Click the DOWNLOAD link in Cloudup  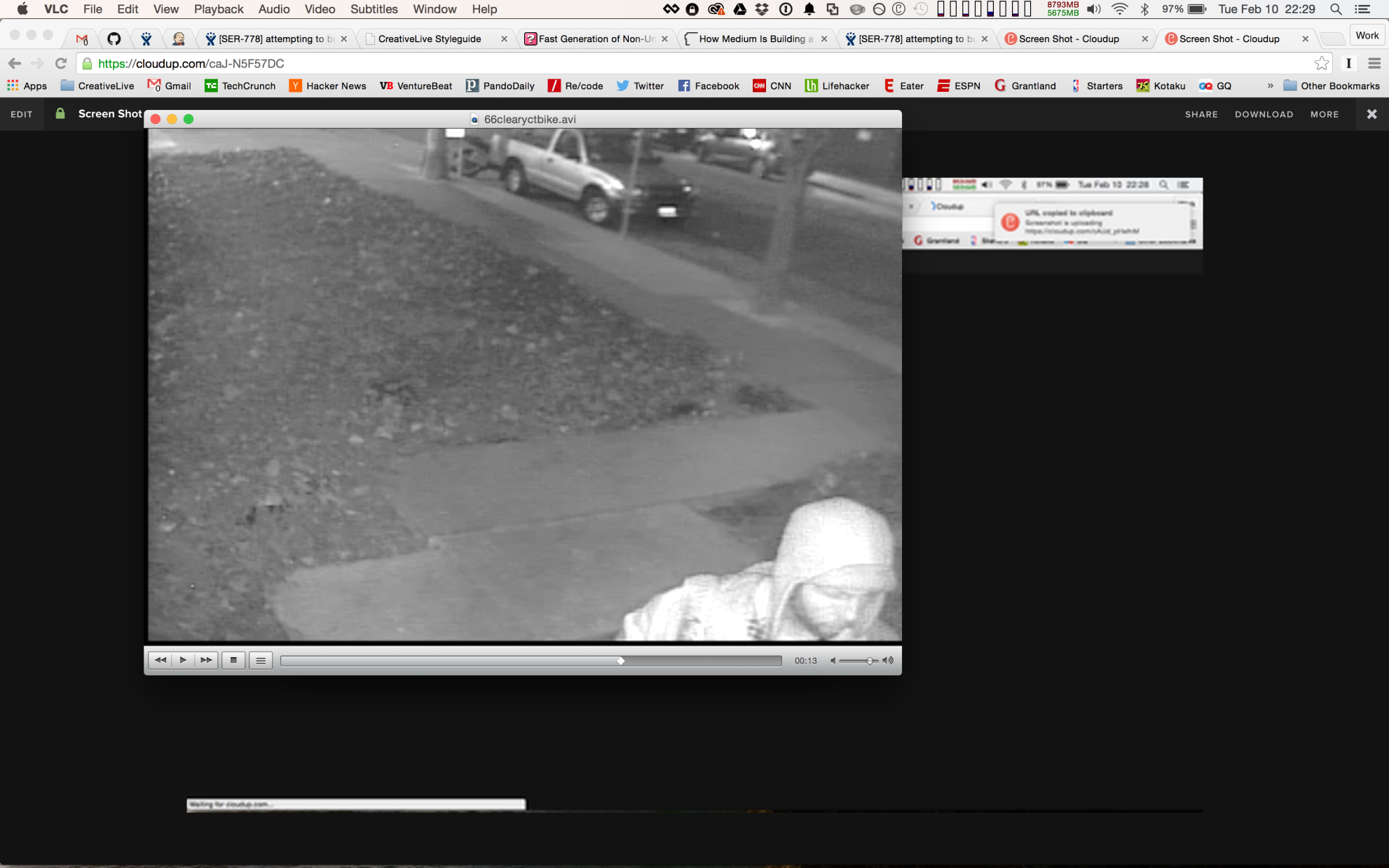pyautogui.click(x=1264, y=114)
